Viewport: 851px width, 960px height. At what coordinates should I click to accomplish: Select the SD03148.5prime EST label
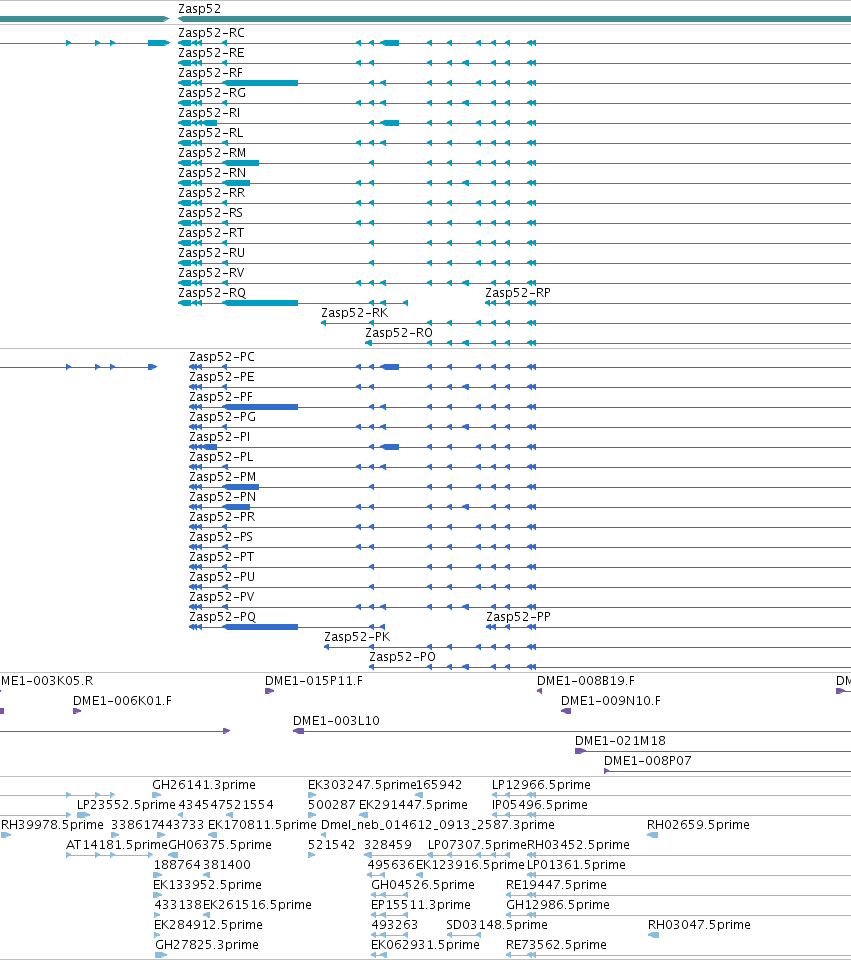tap(497, 925)
